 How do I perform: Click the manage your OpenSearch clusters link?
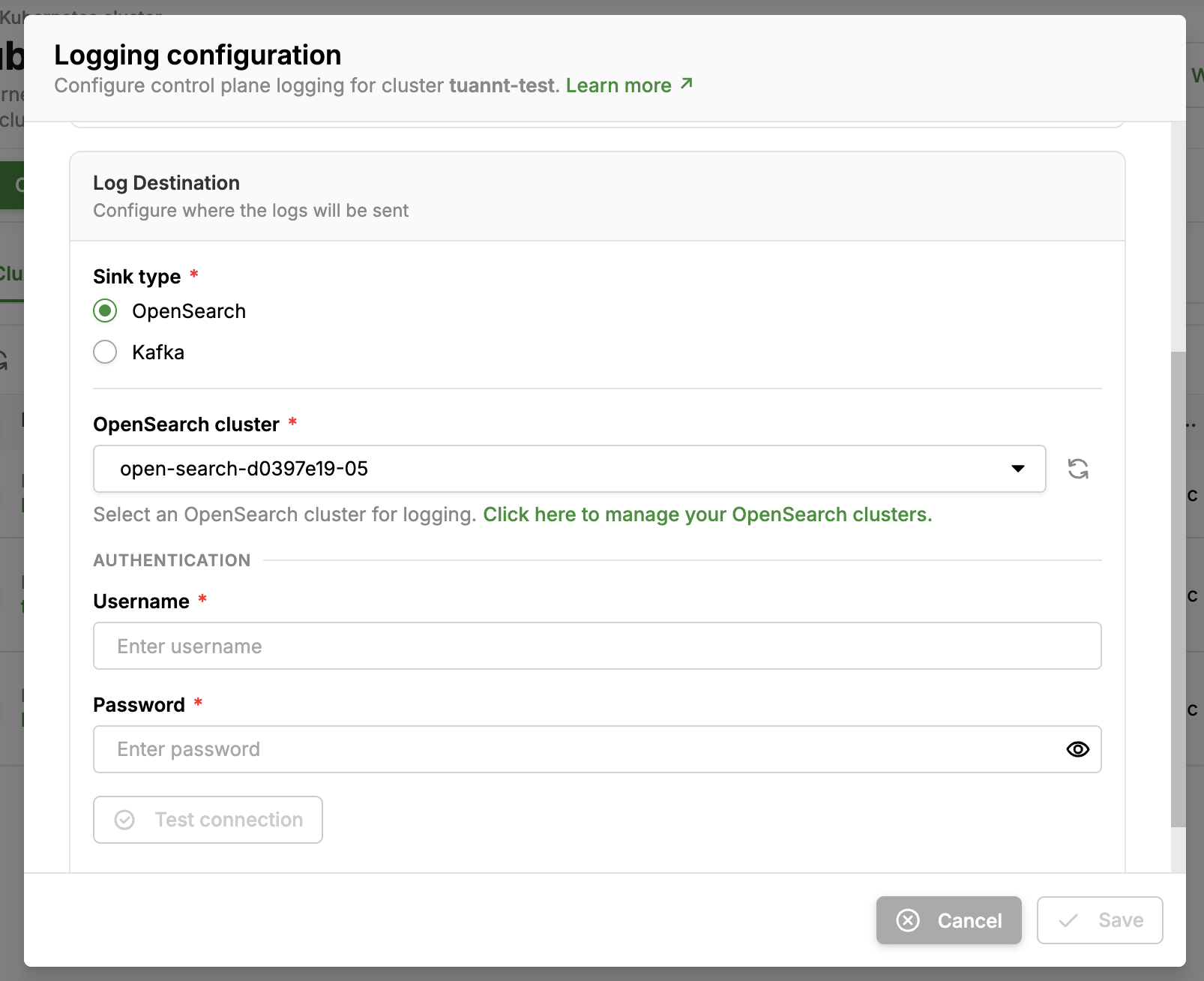click(x=708, y=514)
